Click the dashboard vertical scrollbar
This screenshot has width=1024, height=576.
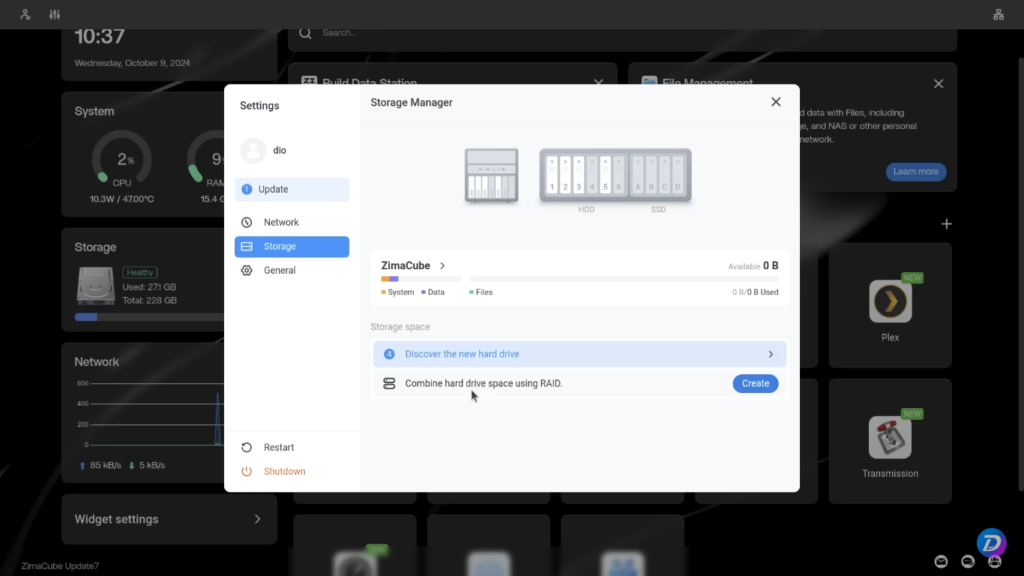pyautogui.click(x=1020, y=274)
